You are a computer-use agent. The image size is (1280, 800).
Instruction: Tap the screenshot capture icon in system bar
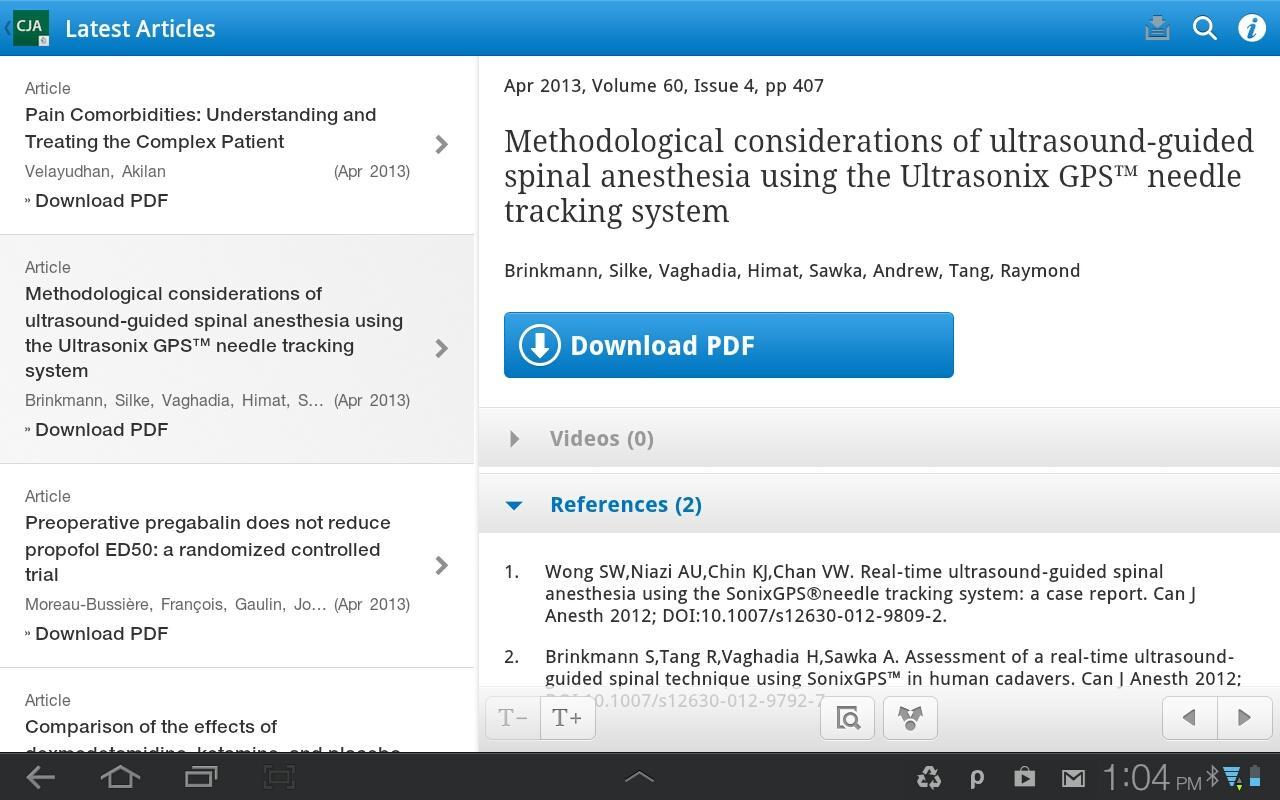279,777
